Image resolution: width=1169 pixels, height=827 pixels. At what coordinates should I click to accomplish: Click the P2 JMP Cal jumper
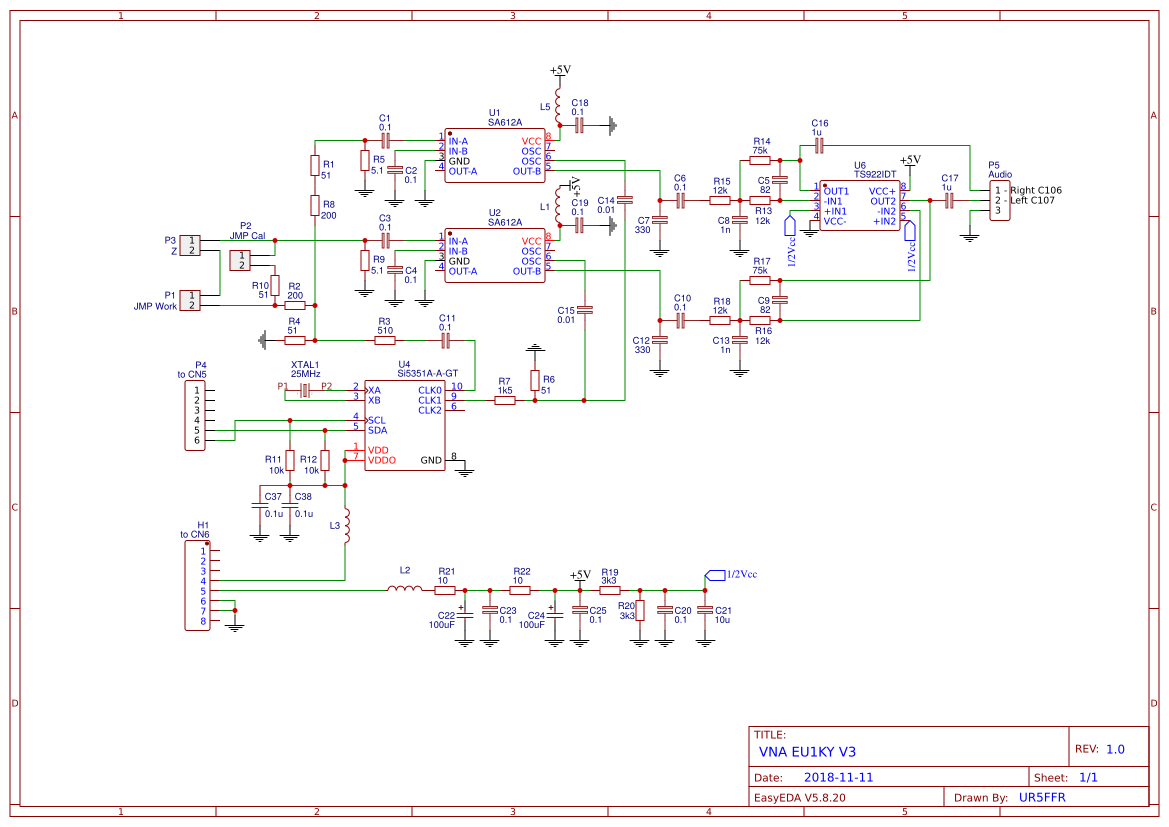tap(242, 260)
